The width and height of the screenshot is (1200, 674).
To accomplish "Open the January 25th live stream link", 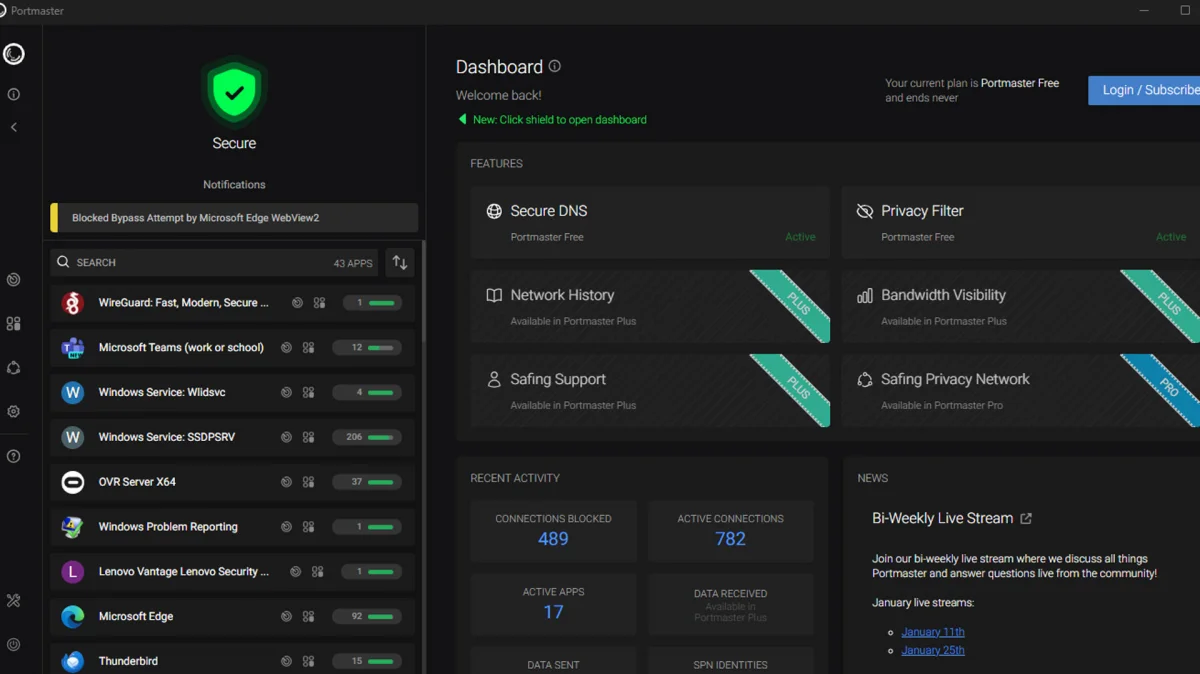I will click(933, 650).
